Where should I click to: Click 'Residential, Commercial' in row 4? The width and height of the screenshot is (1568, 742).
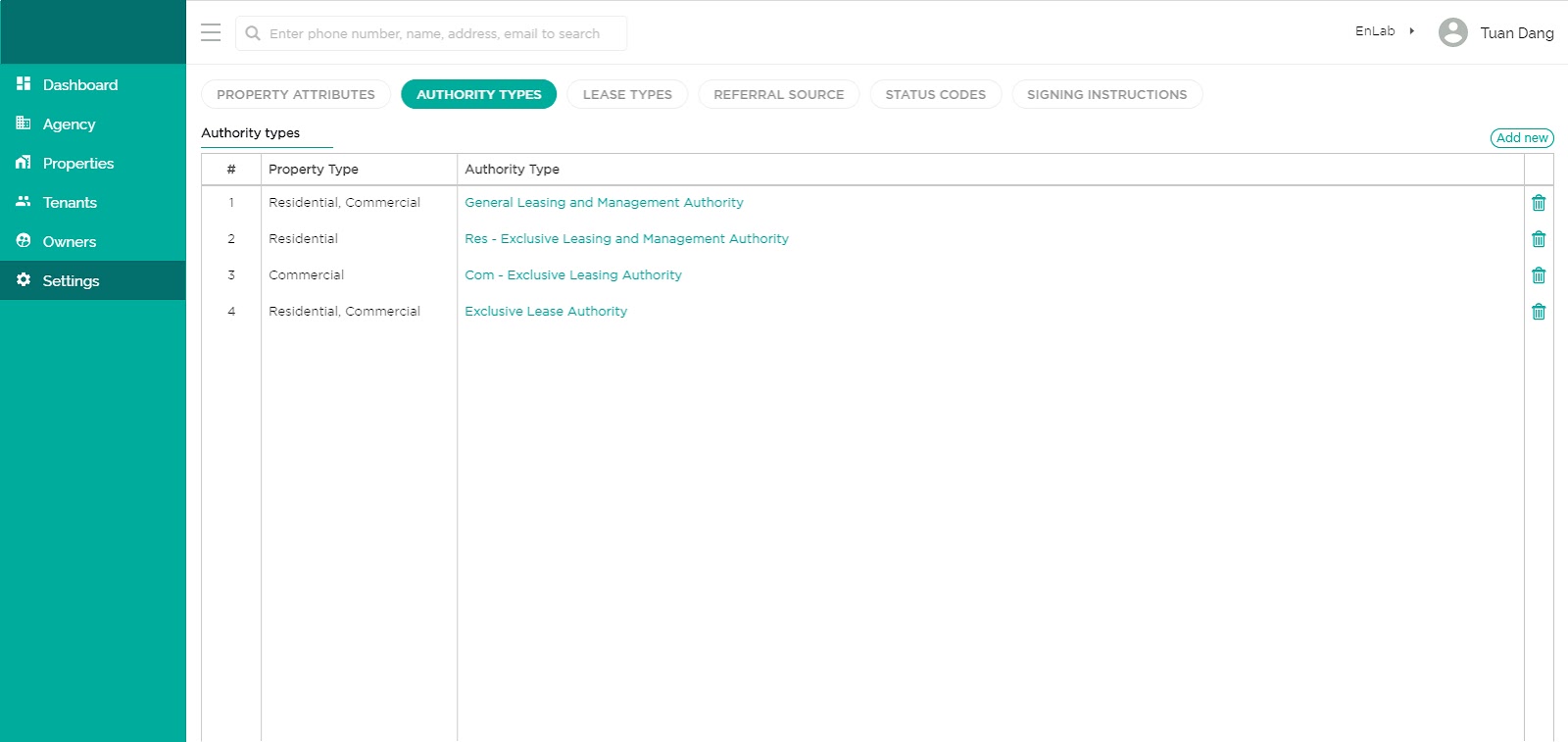(x=344, y=312)
